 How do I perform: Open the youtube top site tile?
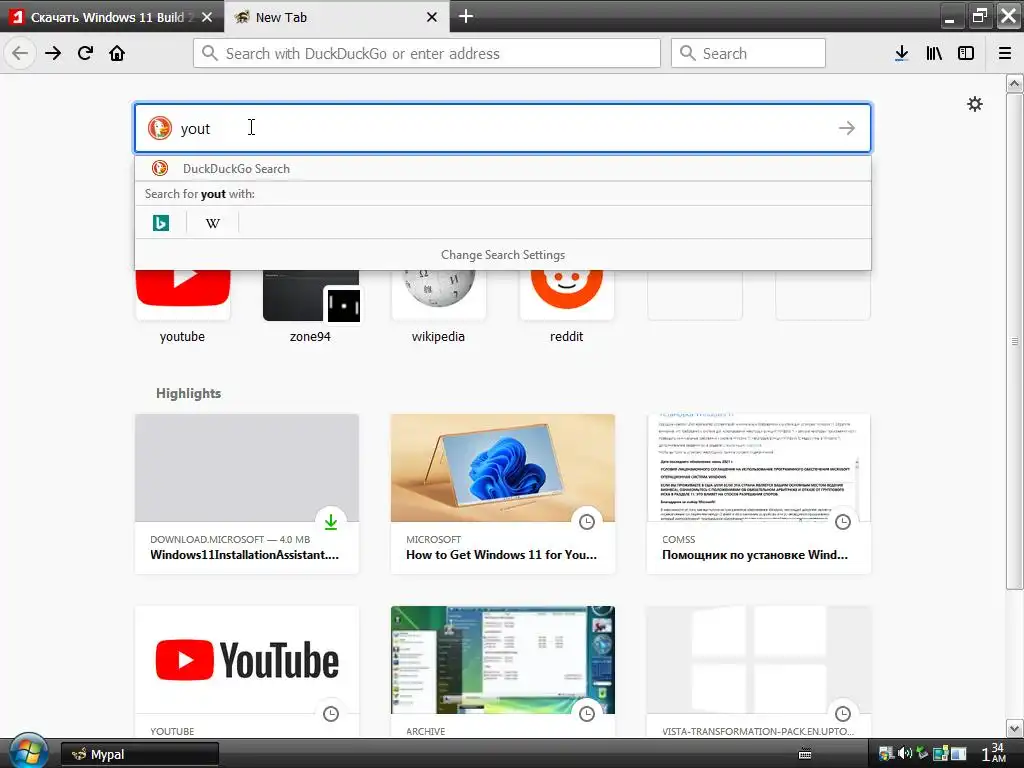tap(183, 307)
